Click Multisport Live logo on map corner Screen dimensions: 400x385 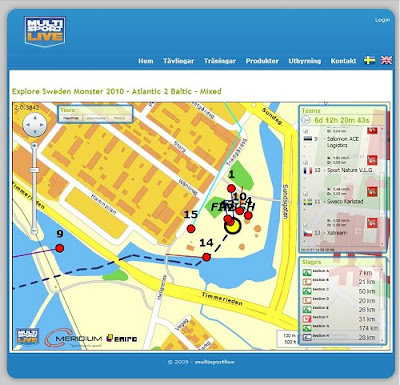click(28, 337)
